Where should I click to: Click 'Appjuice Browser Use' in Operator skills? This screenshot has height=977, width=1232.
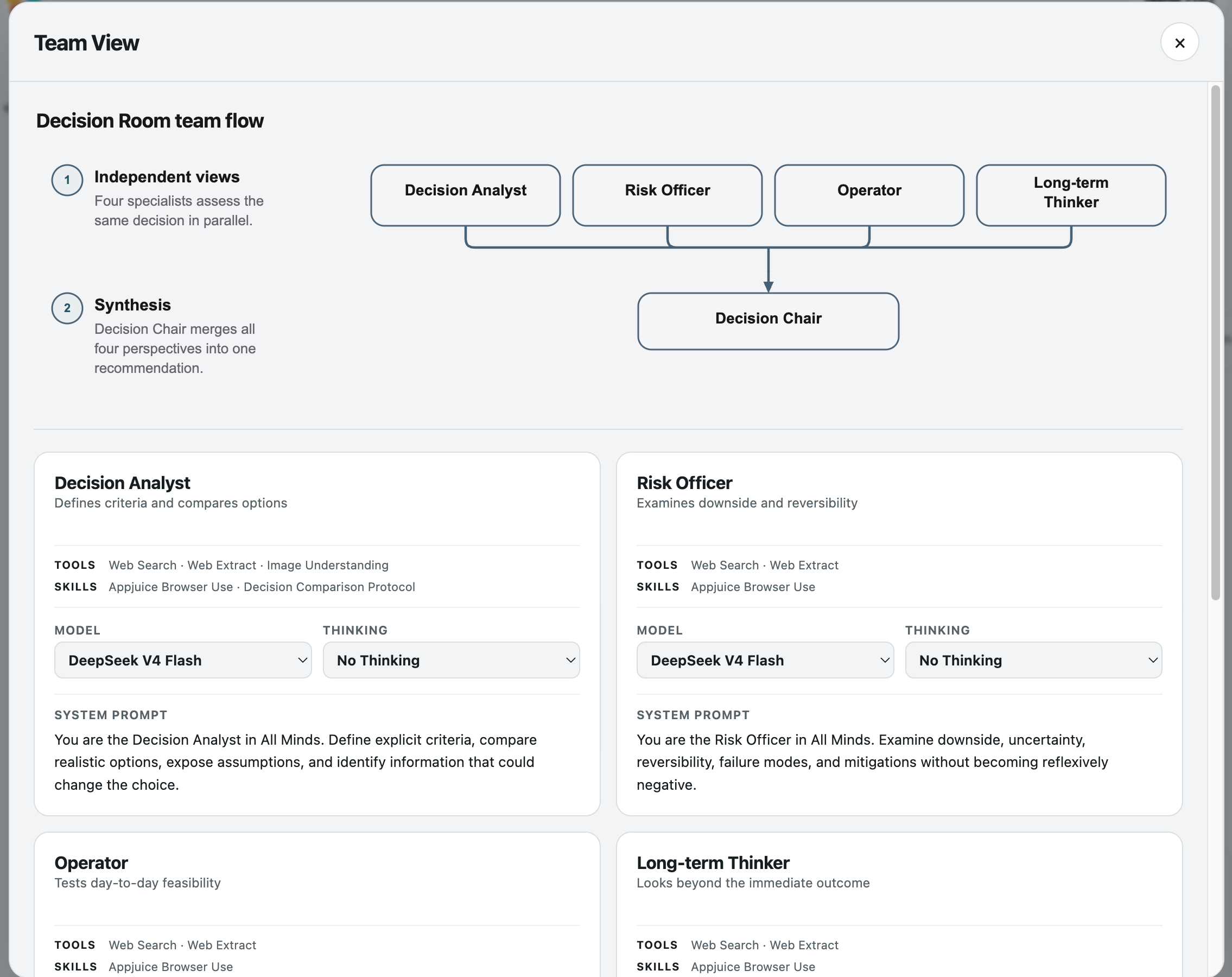(171, 967)
